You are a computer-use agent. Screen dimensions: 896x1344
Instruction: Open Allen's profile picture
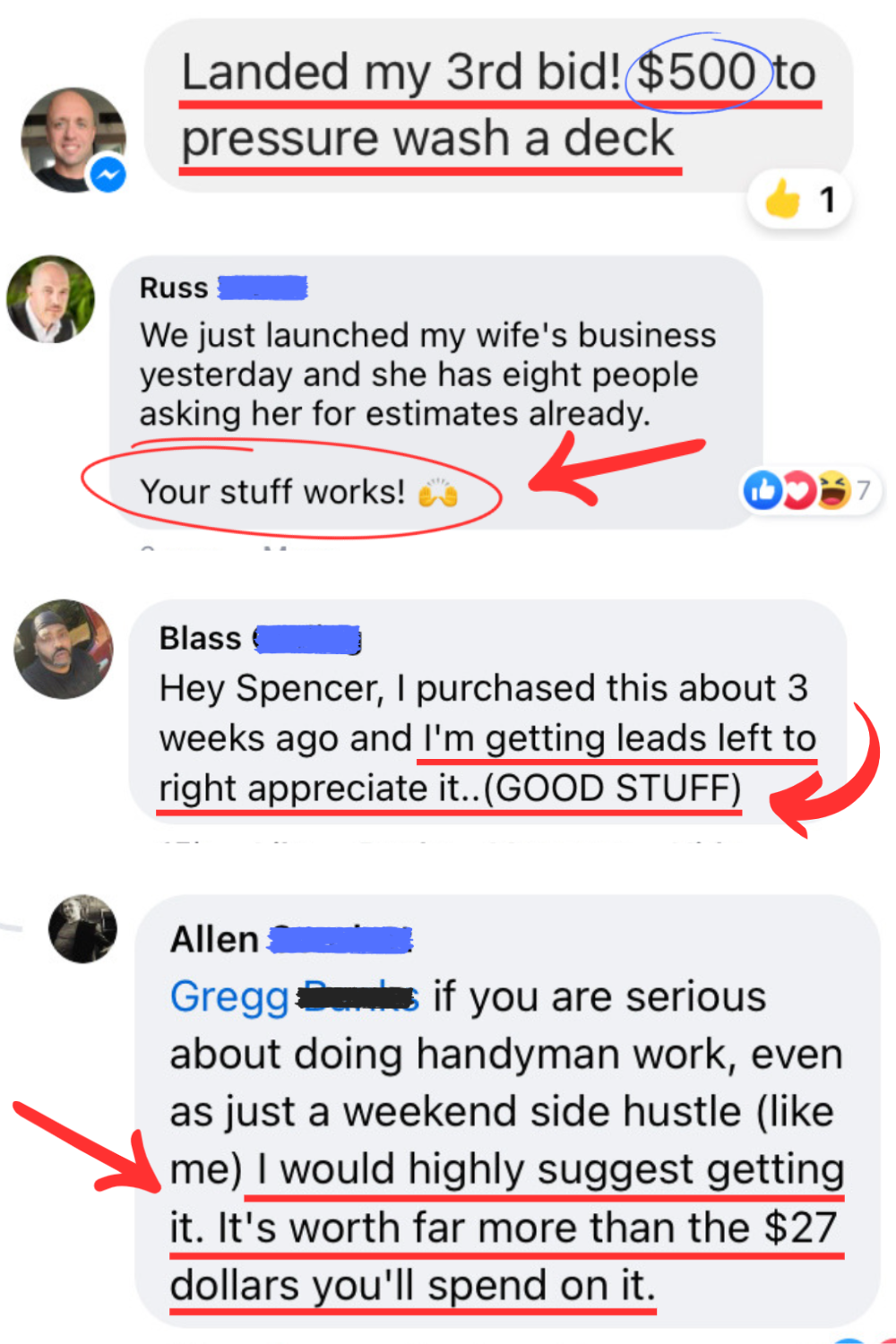[x=82, y=928]
